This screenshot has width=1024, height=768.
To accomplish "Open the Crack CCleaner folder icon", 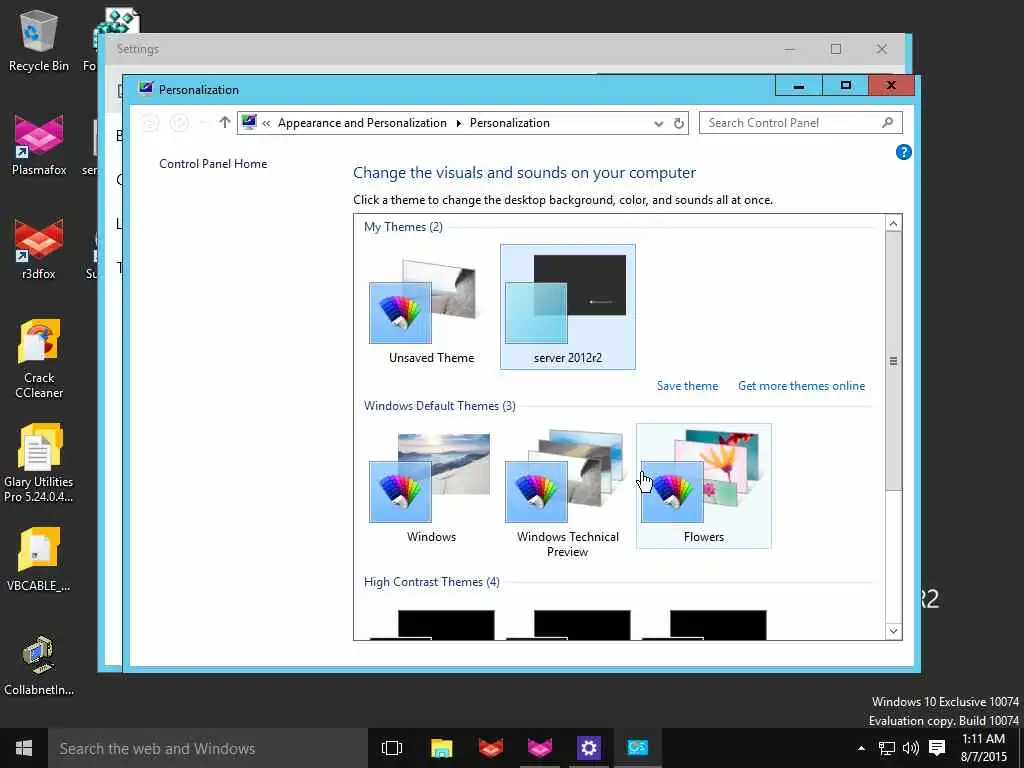I will tap(39, 358).
